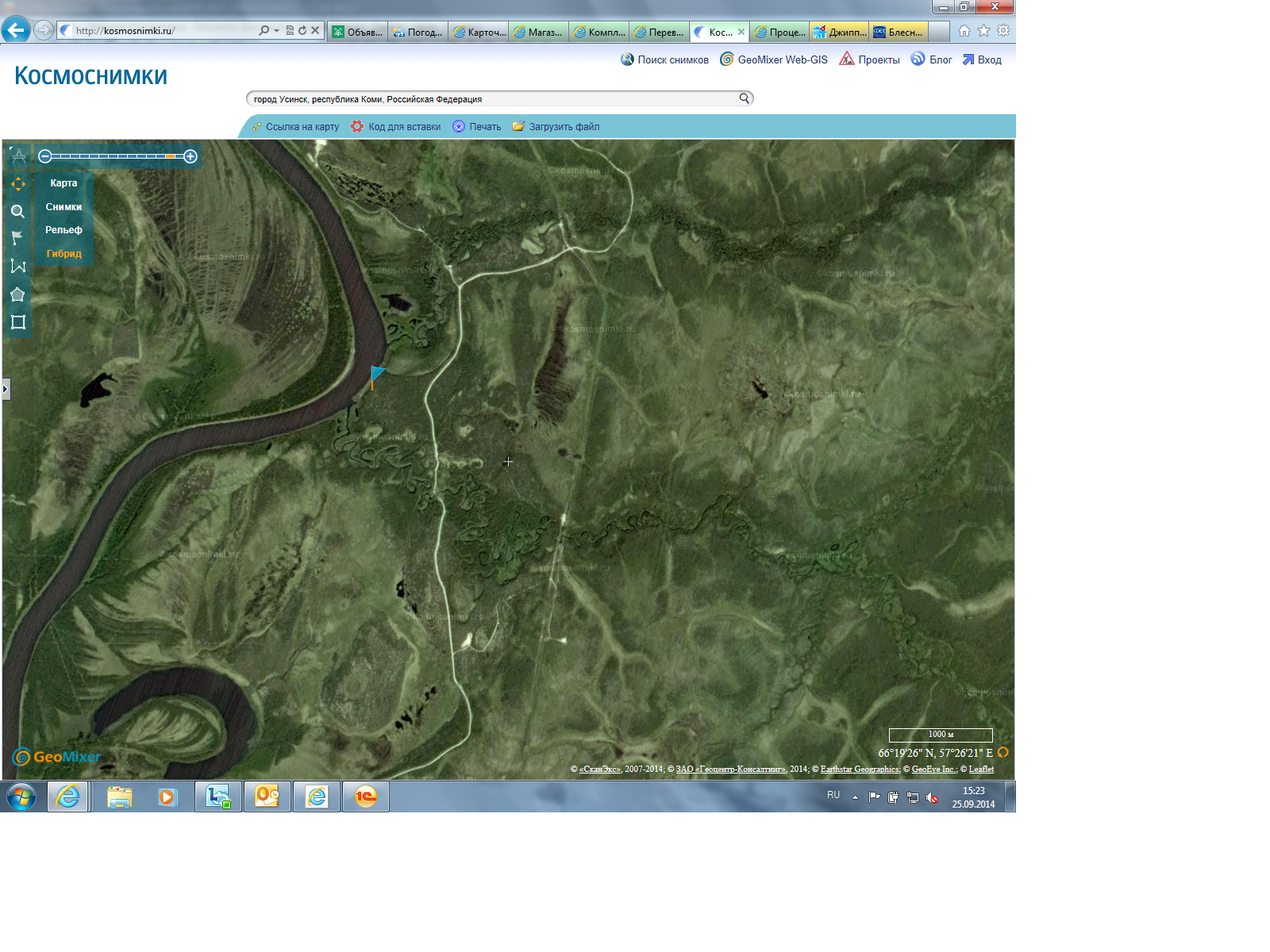Select the flag marker tool
The height and width of the screenshot is (952, 1270).
click(17, 238)
